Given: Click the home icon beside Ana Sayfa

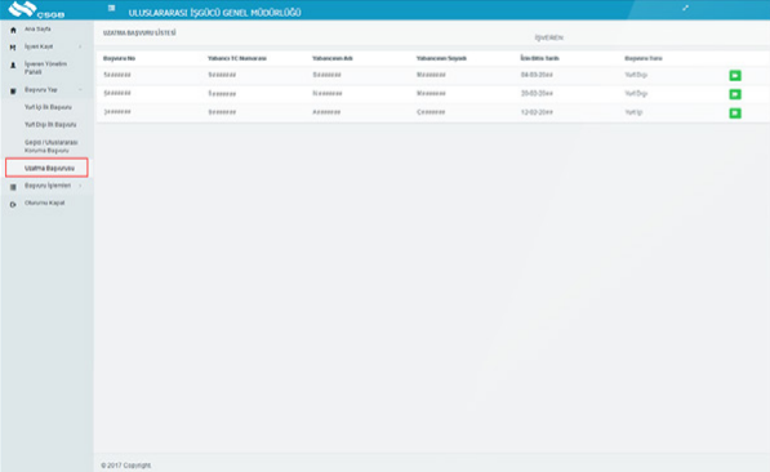Looking at the screenshot, I should point(13,30).
